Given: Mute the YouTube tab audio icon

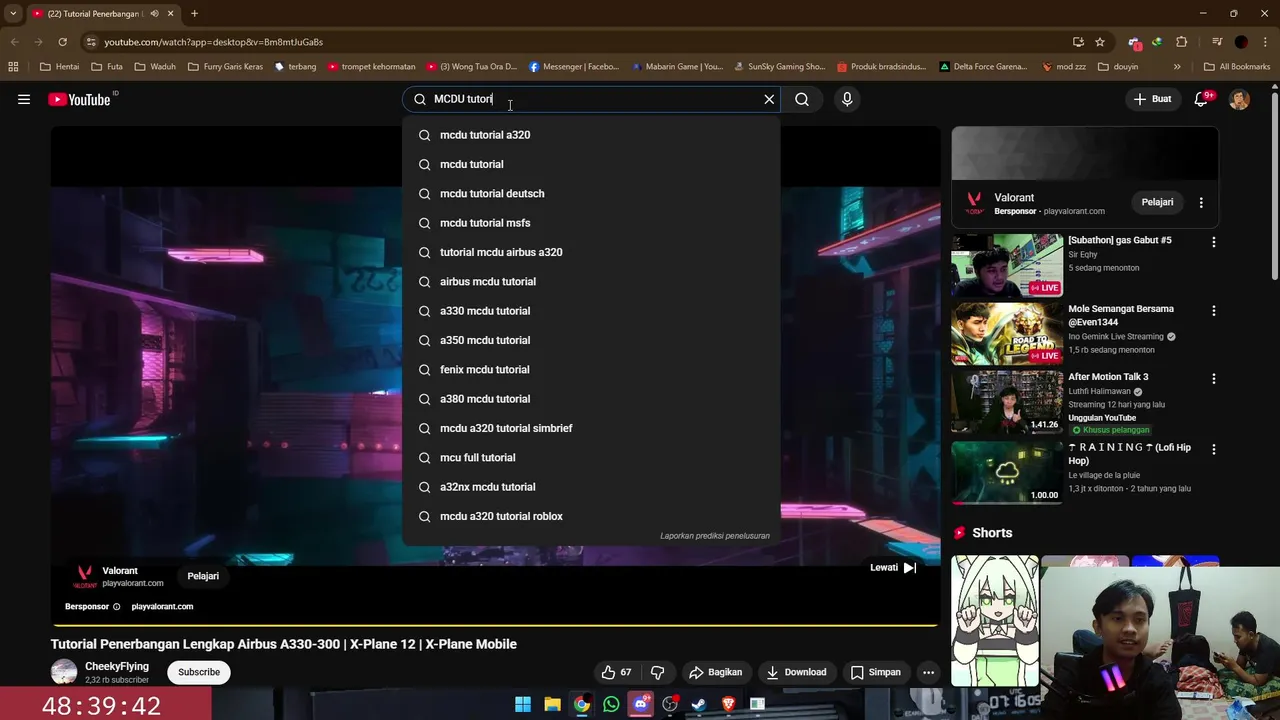Looking at the screenshot, I should [x=154, y=14].
